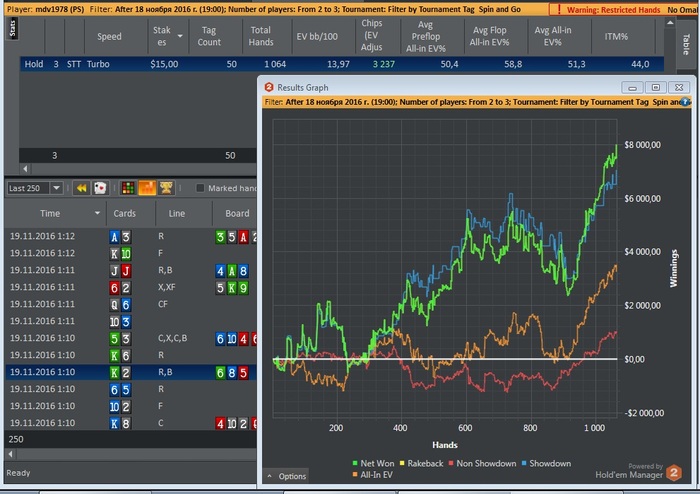Click left arrow of hands list scrollbar
The image size is (700, 494).
[x=11, y=454]
